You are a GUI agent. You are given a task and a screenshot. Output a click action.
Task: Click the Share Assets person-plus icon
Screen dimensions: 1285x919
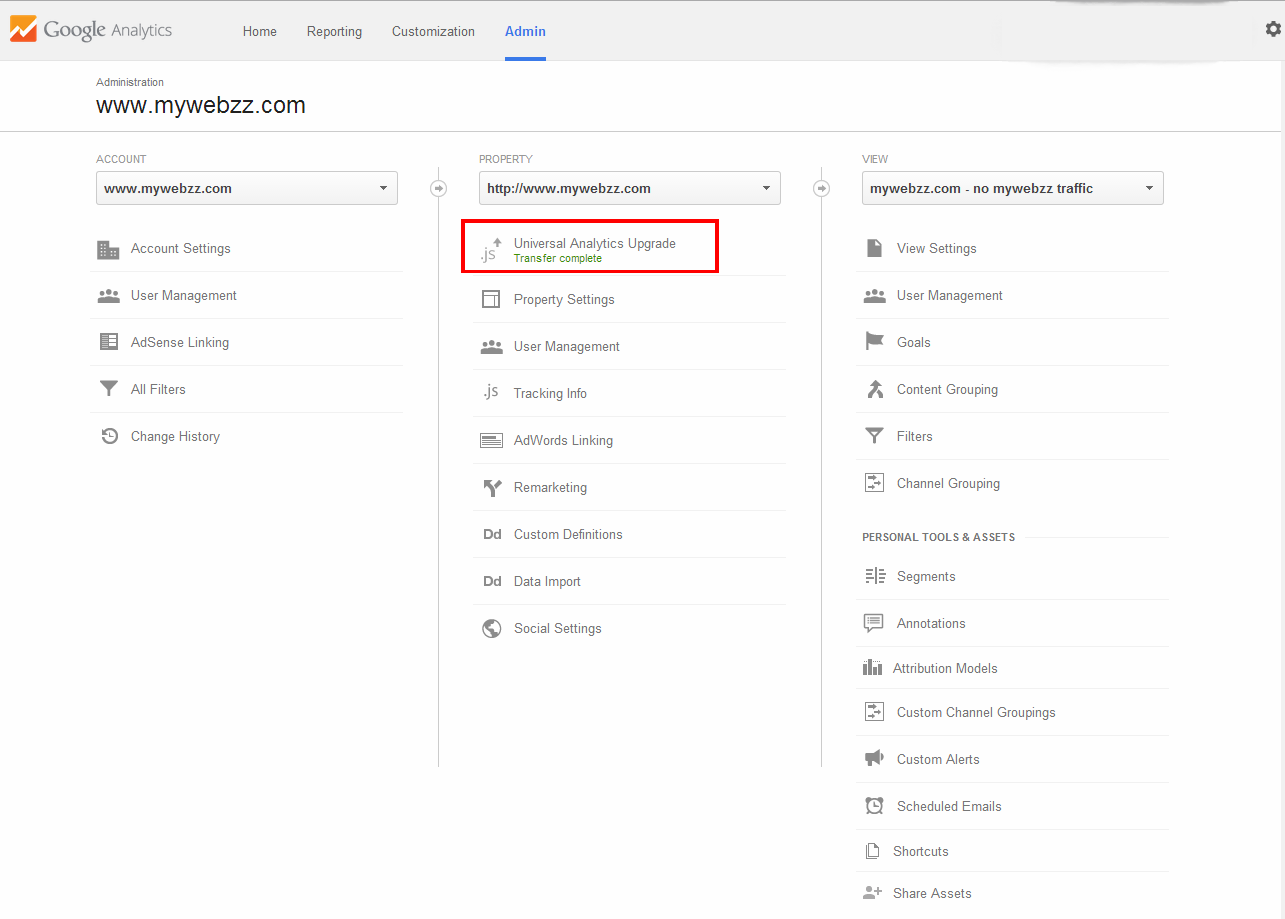coord(872,893)
